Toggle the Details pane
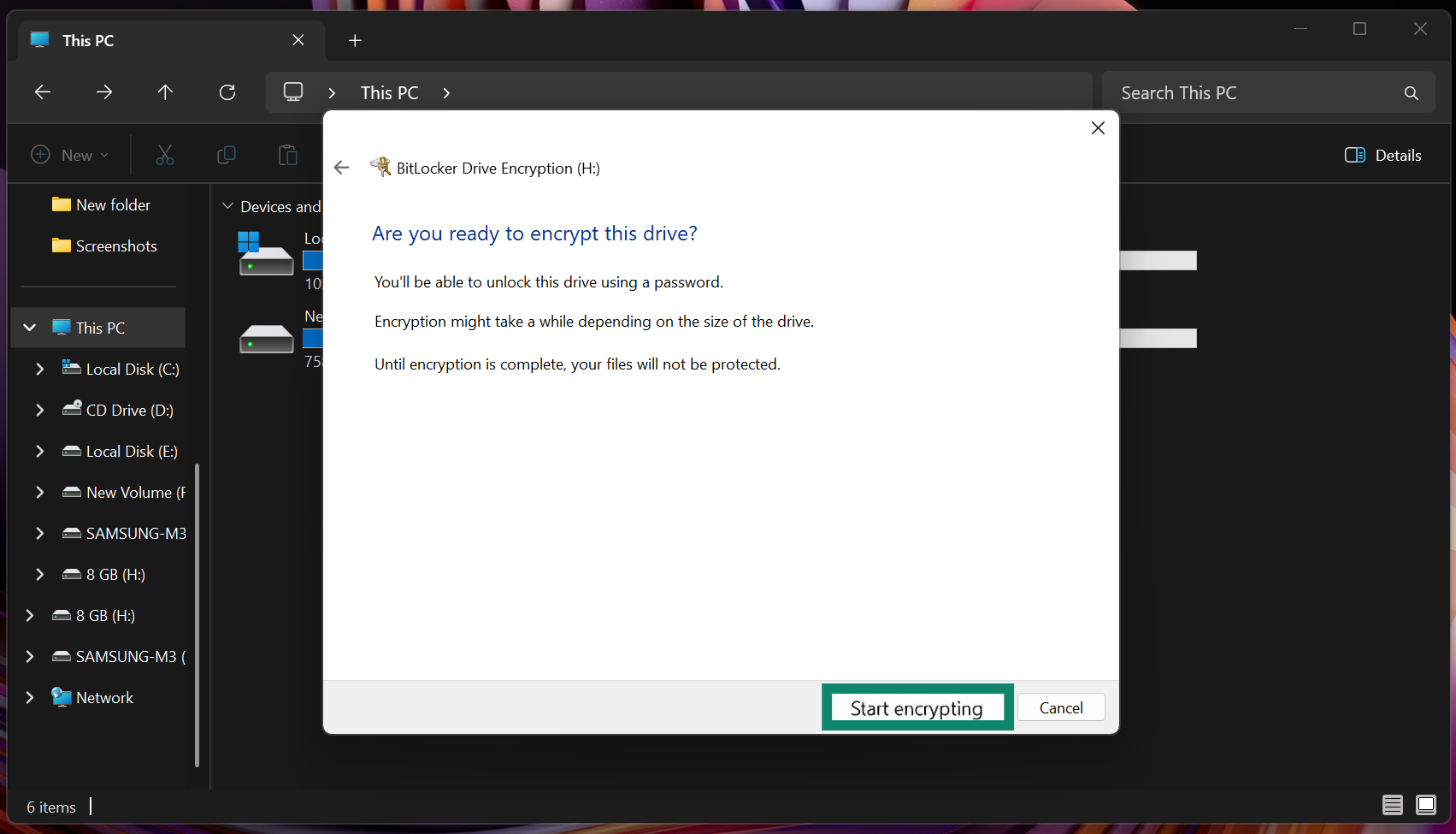1456x834 pixels. pyautogui.click(x=1382, y=155)
